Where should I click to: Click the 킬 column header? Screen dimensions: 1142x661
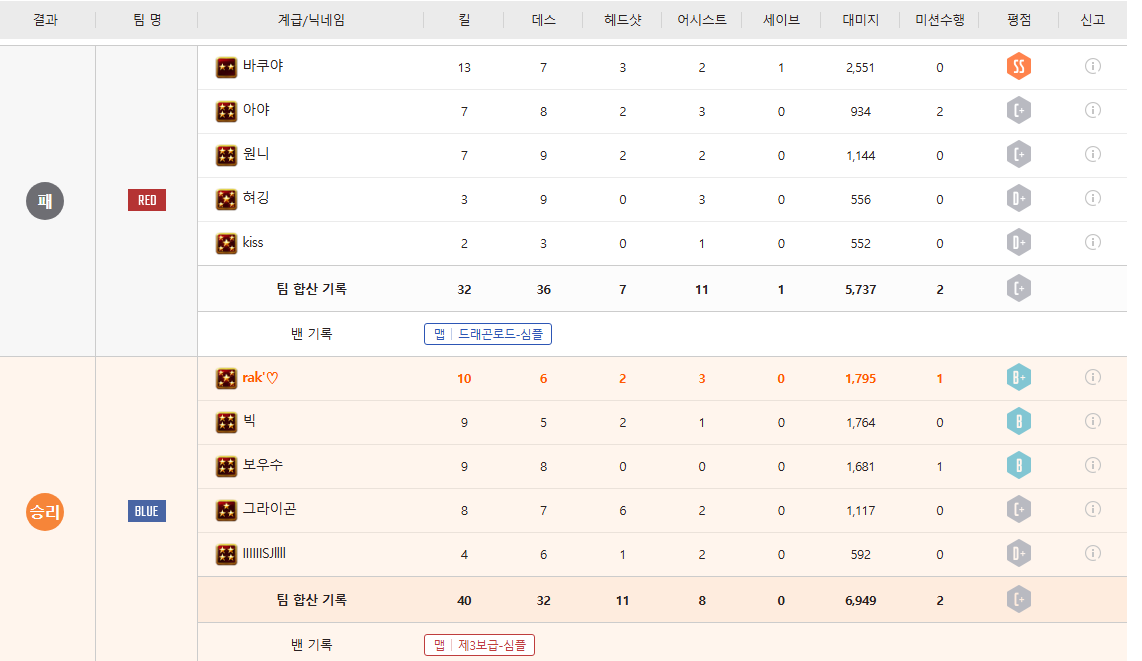(x=463, y=19)
